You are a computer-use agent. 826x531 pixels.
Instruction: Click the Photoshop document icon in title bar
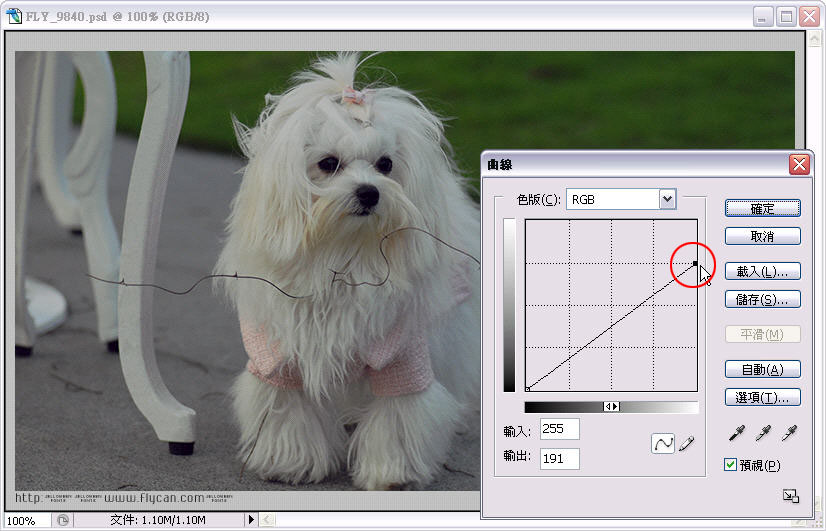click(x=14, y=16)
